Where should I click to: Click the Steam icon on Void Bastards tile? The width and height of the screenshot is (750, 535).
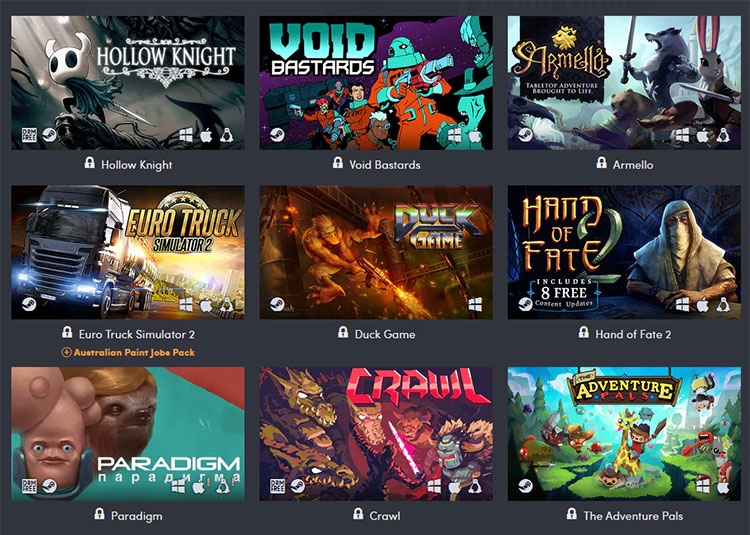pyautogui.click(x=277, y=135)
